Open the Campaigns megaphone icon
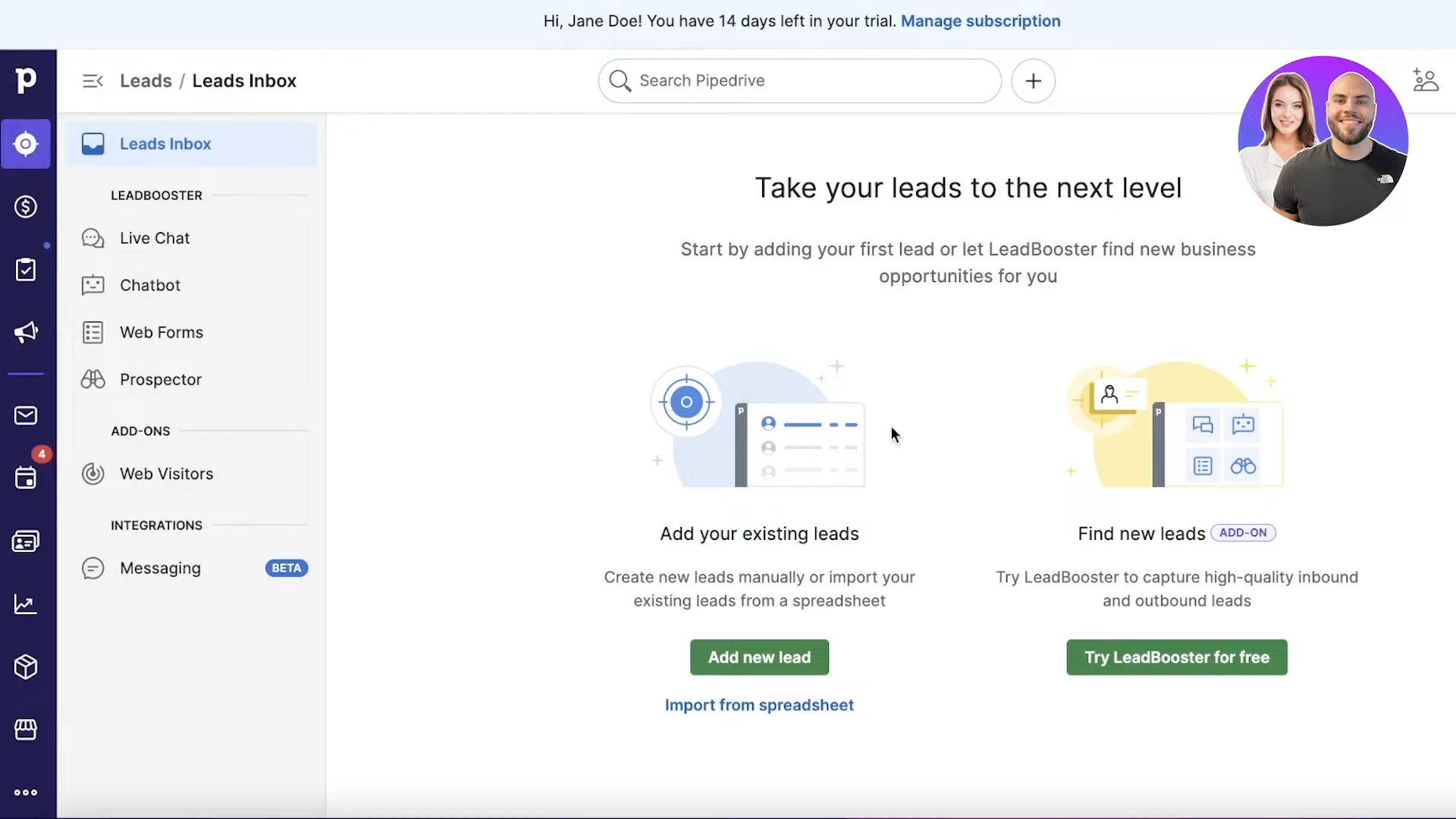 click(26, 332)
